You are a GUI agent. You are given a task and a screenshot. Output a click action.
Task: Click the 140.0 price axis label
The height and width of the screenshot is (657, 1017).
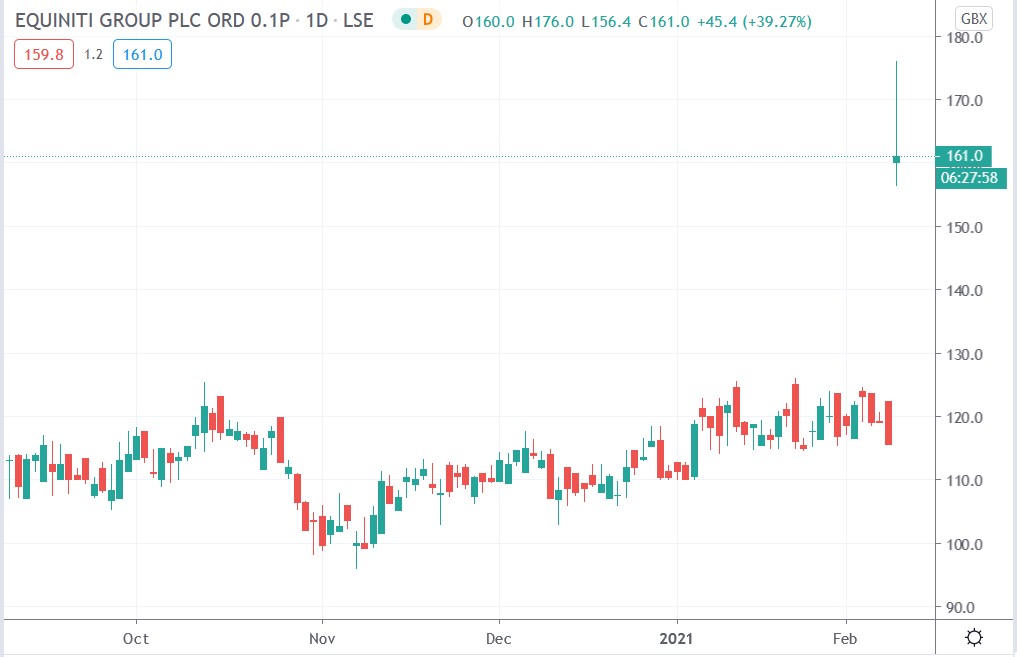(x=964, y=291)
